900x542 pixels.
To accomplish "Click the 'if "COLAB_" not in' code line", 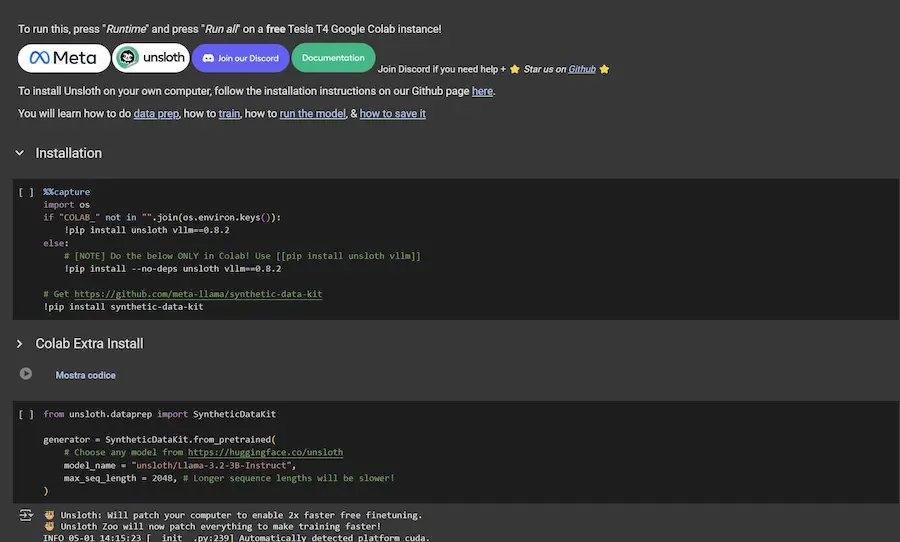I will [162, 217].
